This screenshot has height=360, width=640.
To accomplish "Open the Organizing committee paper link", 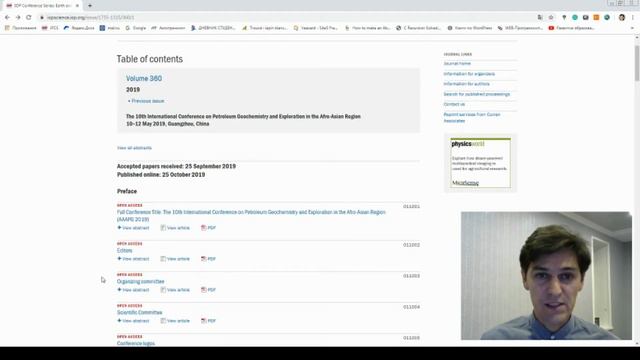I will point(140,282).
